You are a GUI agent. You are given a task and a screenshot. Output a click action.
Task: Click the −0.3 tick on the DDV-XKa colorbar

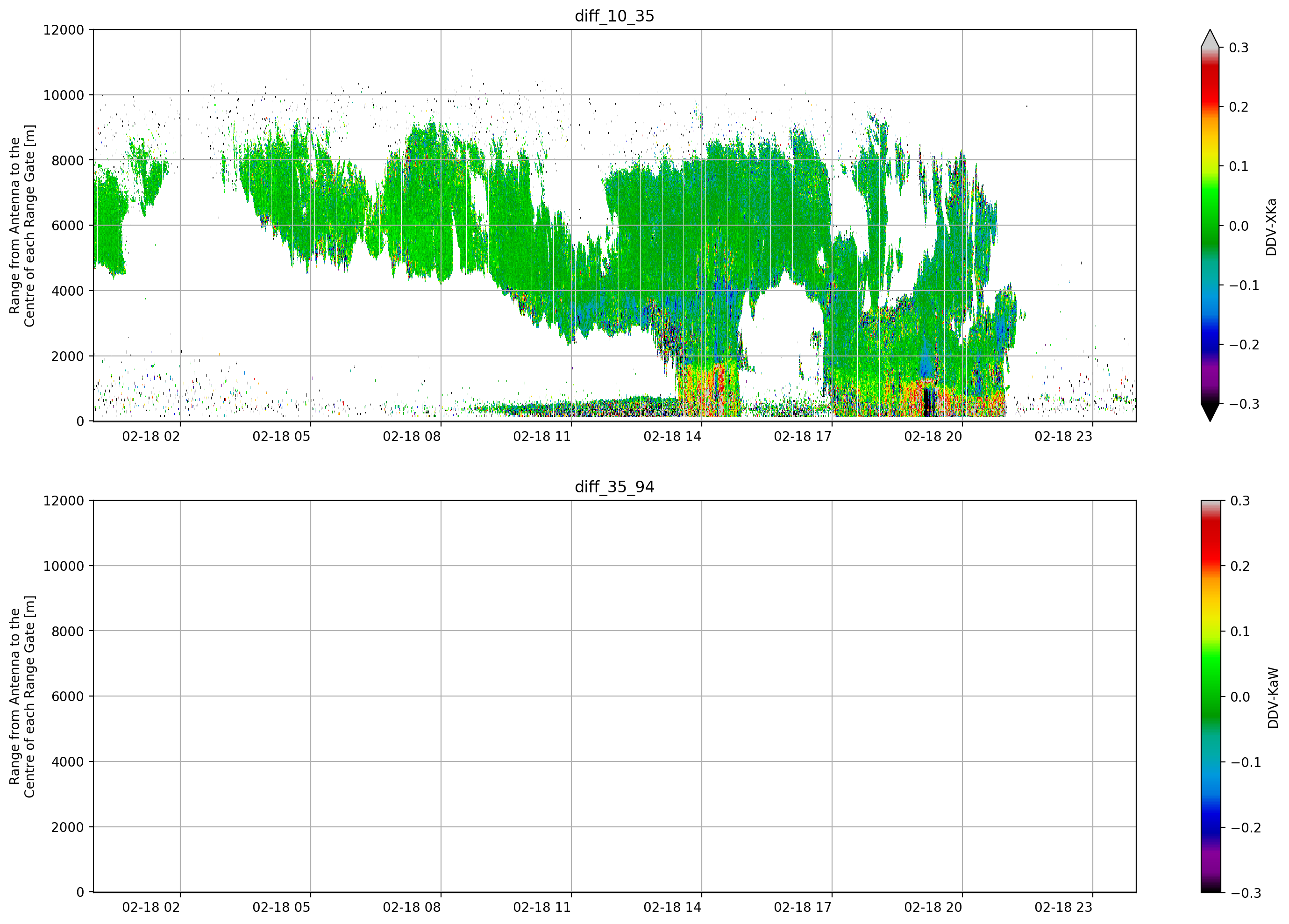[x=1244, y=404]
